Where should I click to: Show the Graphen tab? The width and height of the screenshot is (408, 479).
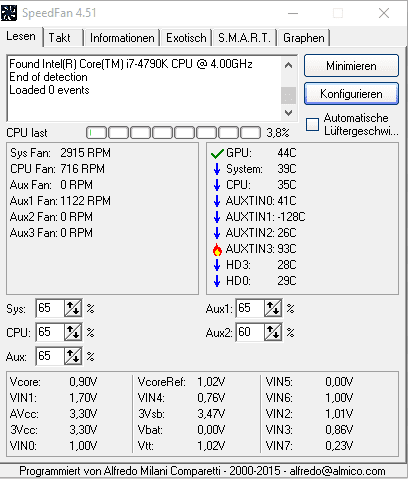click(x=304, y=38)
